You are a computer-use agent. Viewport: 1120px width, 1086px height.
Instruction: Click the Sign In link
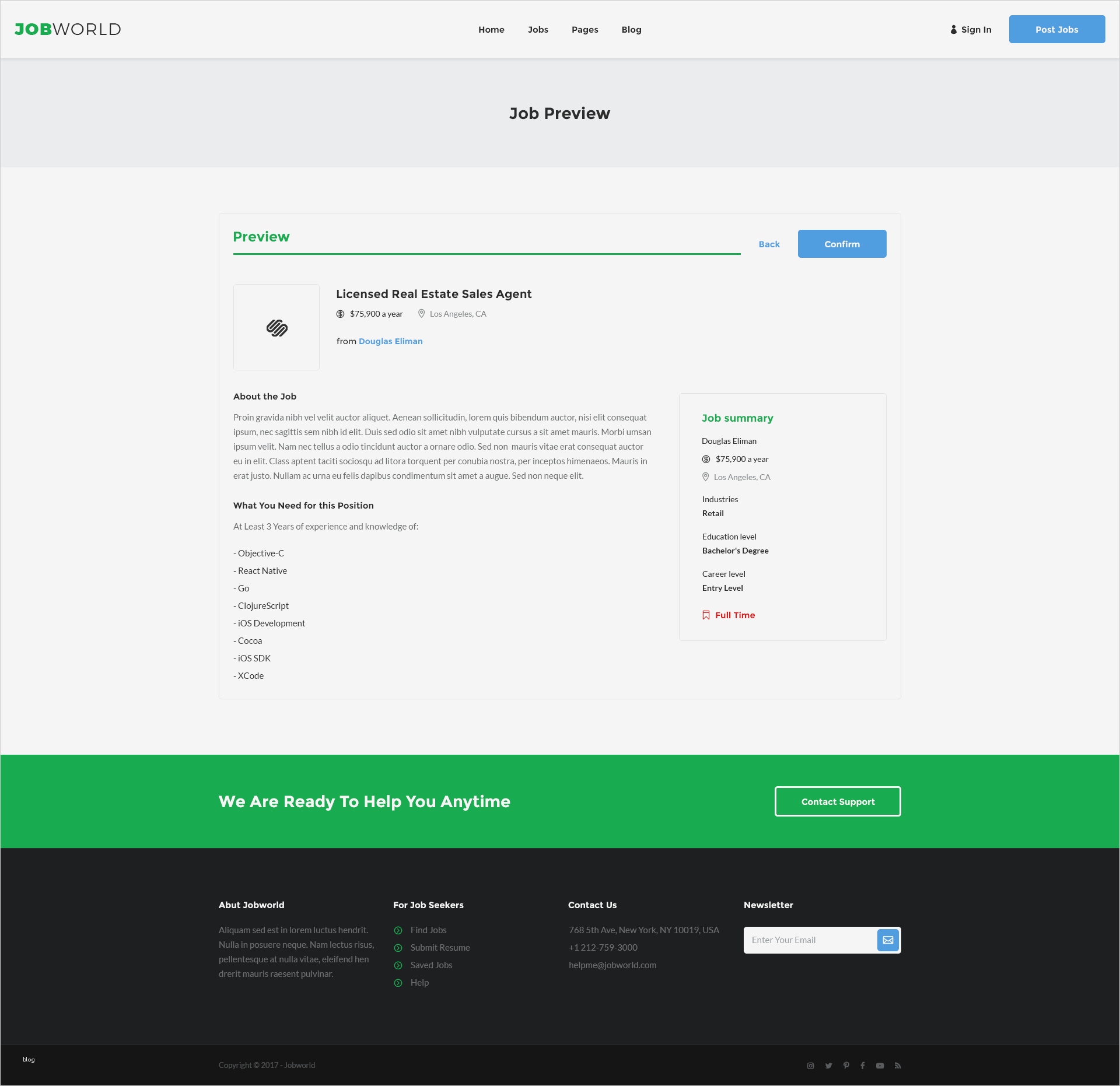(x=971, y=30)
